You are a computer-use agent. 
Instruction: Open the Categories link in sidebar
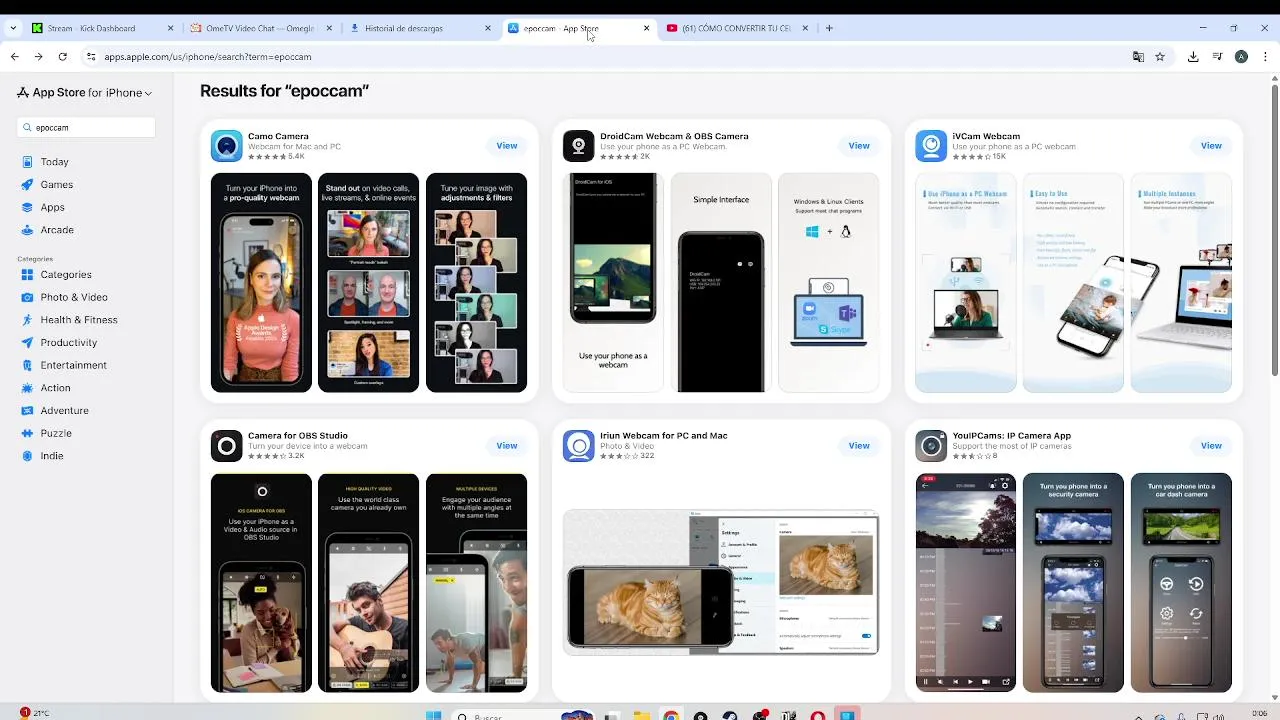[x=65, y=275]
